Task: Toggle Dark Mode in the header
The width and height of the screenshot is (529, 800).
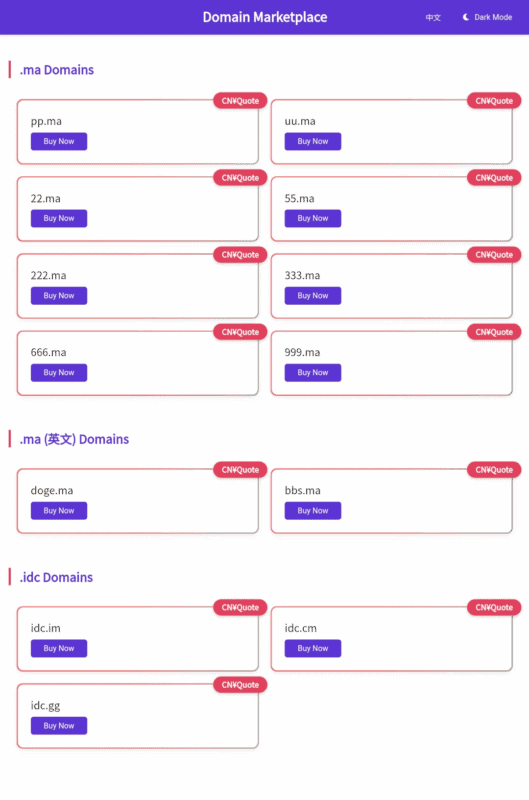Action: (x=487, y=17)
